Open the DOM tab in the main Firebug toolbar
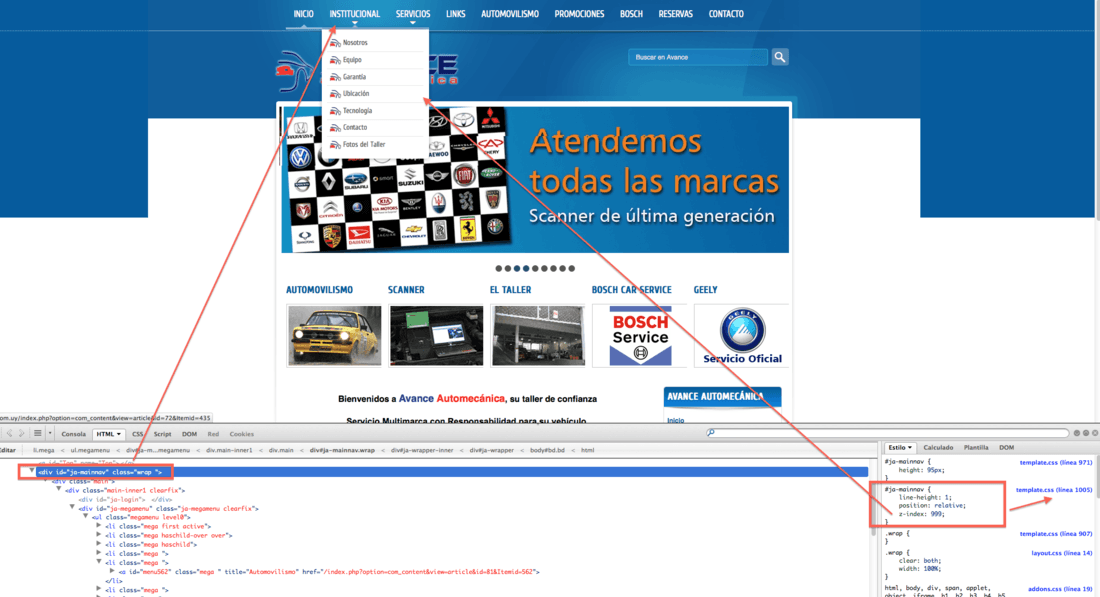1100x597 pixels. coord(189,434)
